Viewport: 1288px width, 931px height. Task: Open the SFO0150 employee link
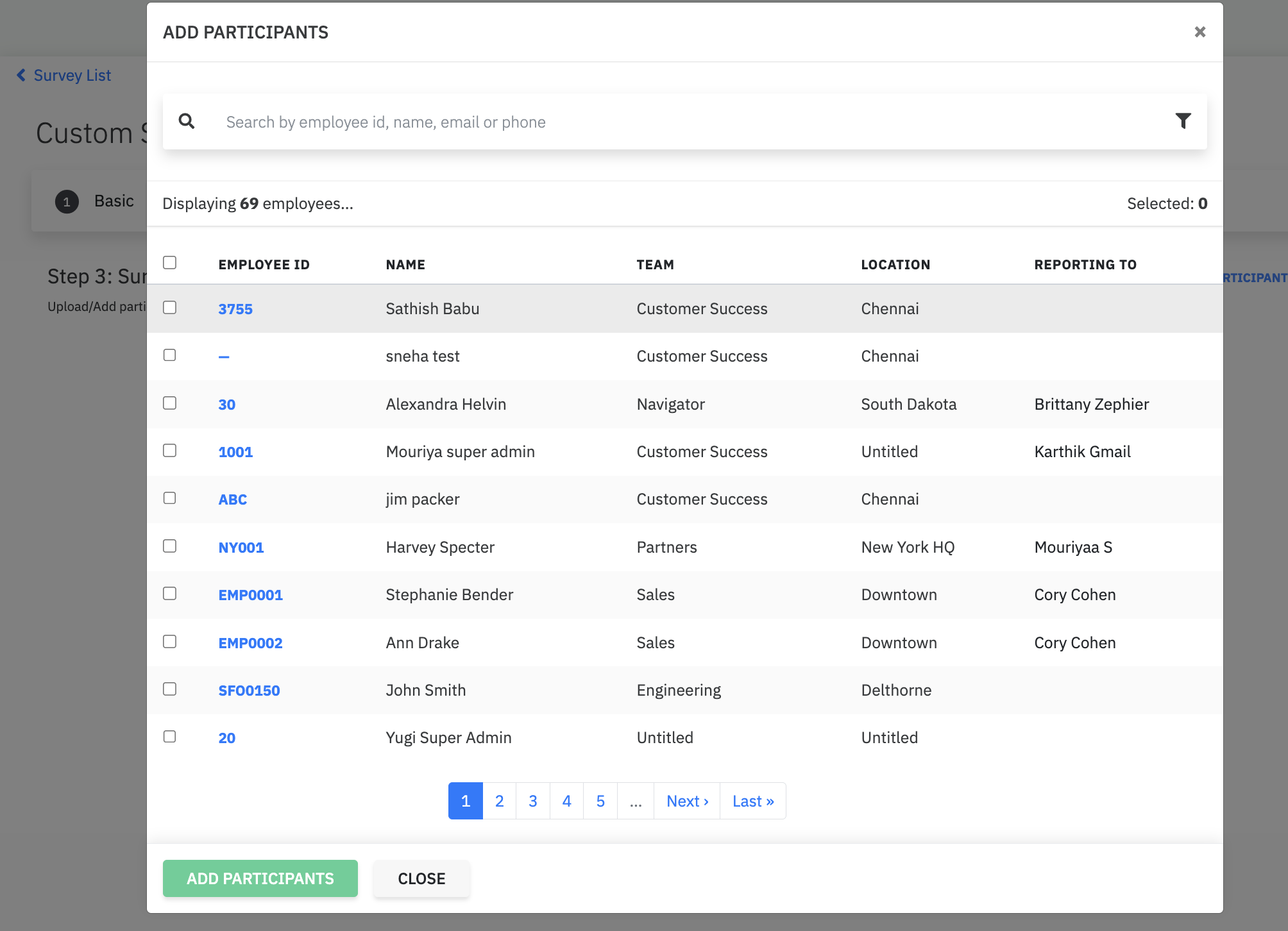249,691
